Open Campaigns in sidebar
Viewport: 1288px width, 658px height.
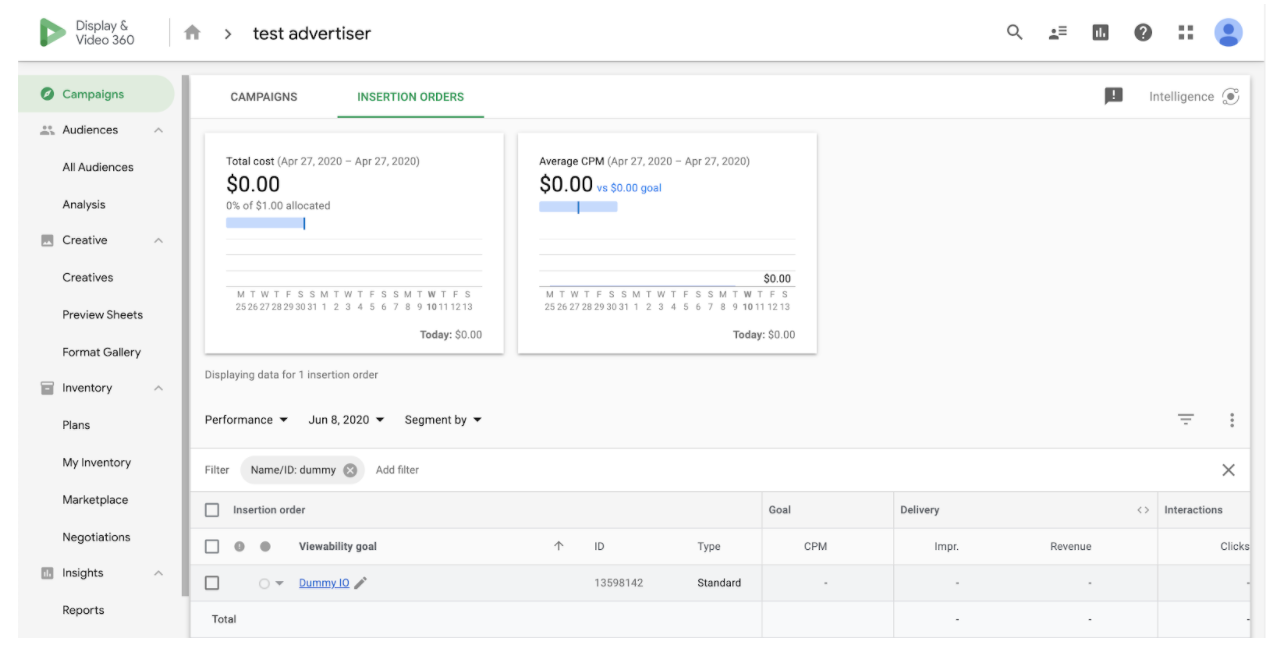[x=96, y=94]
